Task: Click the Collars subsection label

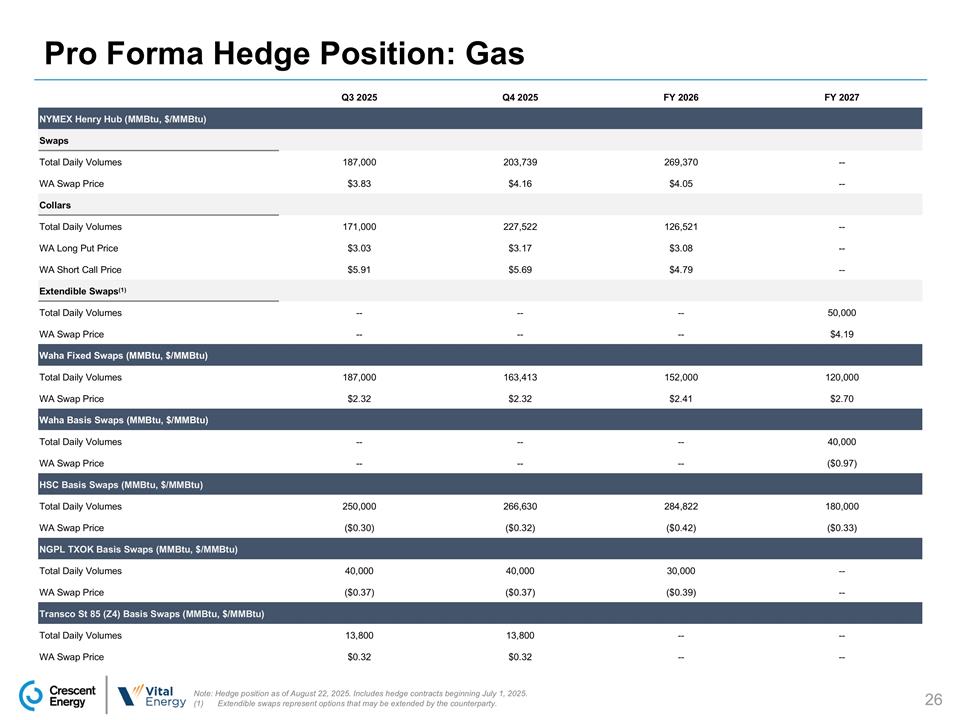Action: coord(57,205)
